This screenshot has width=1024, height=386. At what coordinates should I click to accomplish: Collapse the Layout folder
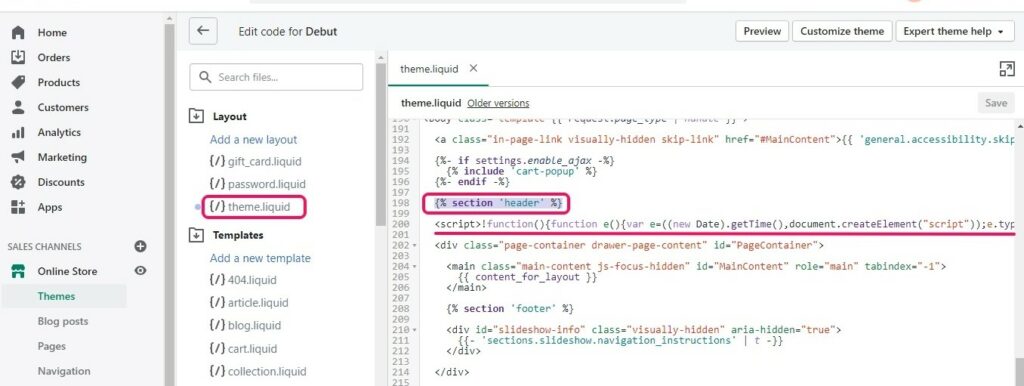[196, 116]
